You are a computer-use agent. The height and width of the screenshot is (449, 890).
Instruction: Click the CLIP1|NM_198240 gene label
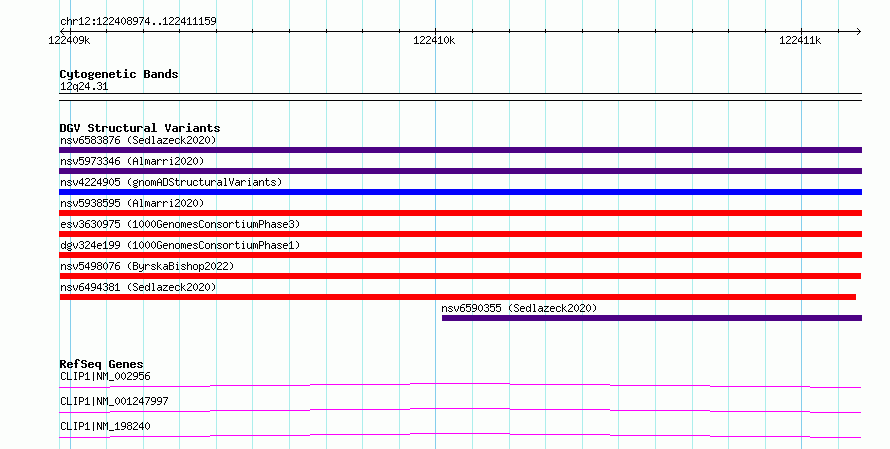(106, 426)
